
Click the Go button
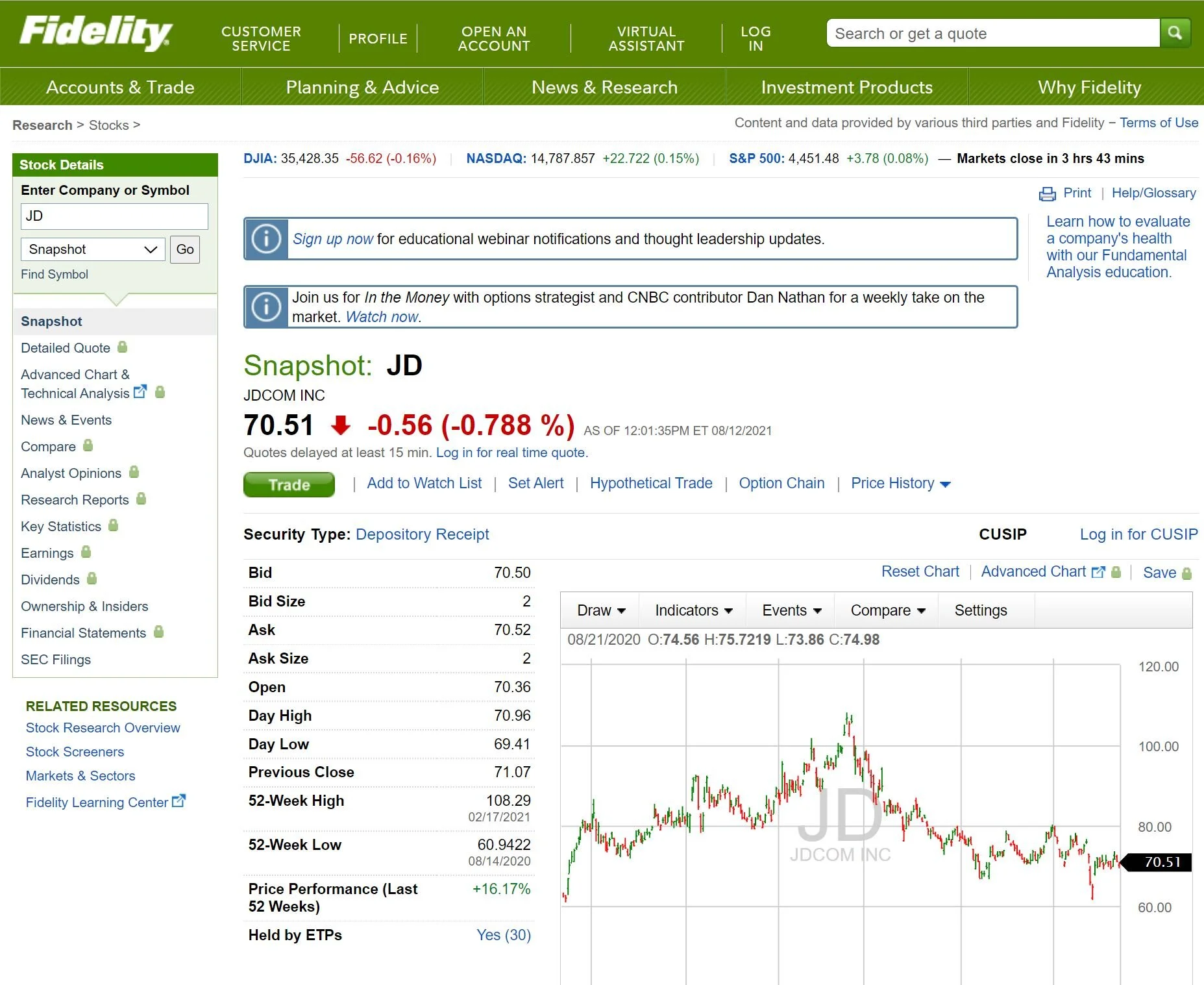[x=185, y=249]
